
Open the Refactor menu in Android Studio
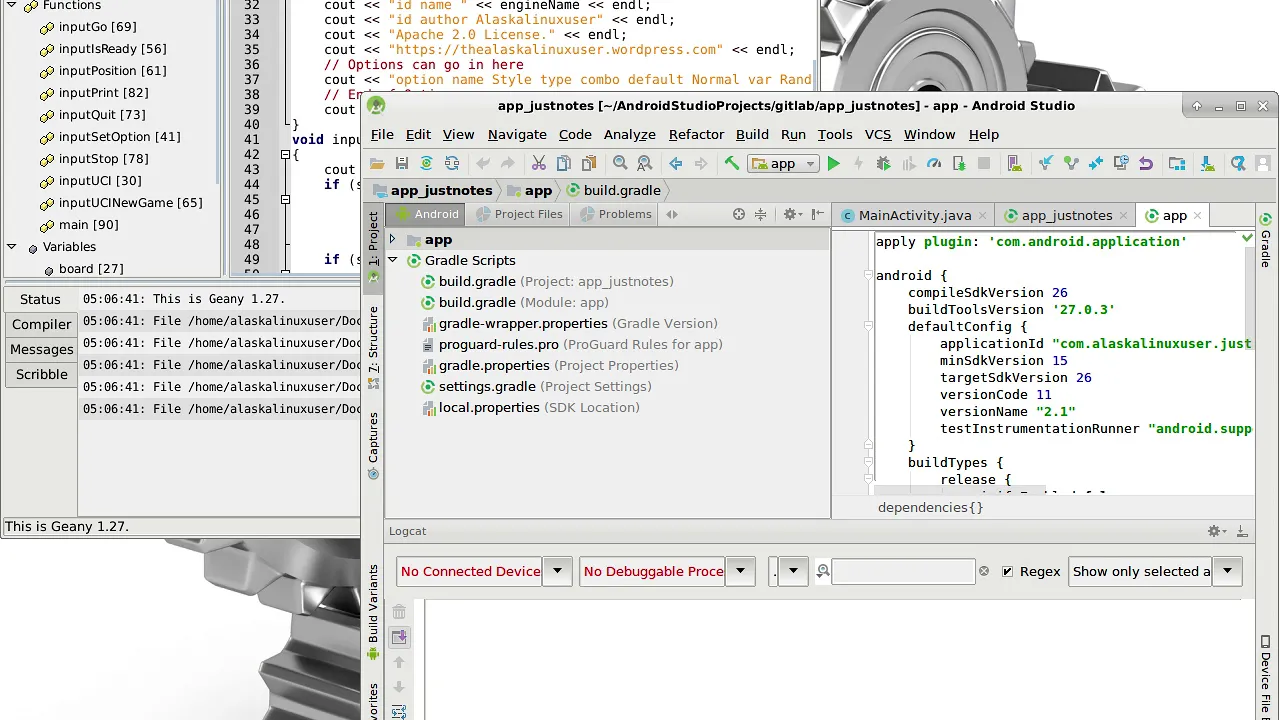[x=696, y=134]
